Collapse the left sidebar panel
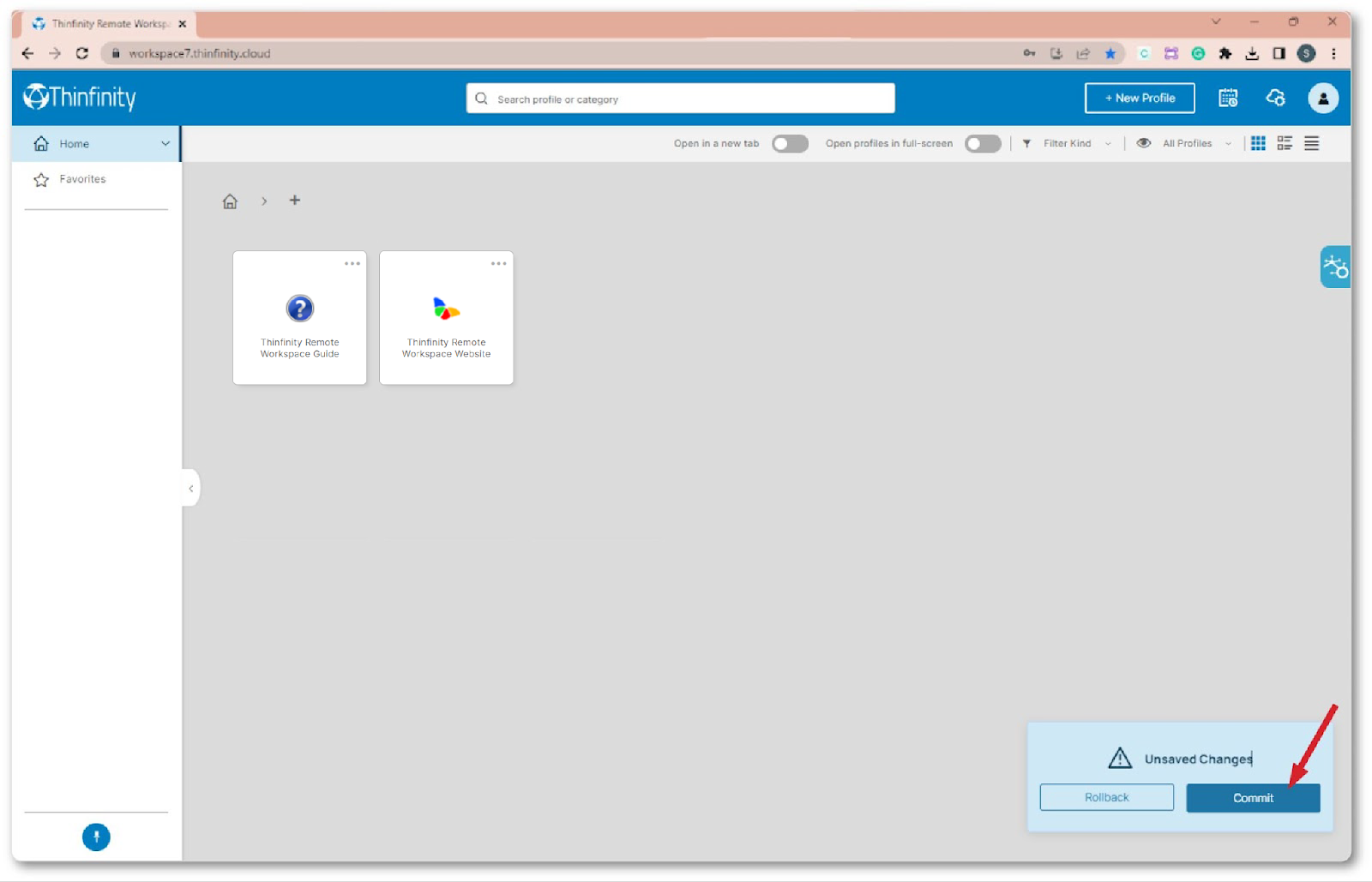This screenshot has width=1372, height=882. tap(190, 489)
